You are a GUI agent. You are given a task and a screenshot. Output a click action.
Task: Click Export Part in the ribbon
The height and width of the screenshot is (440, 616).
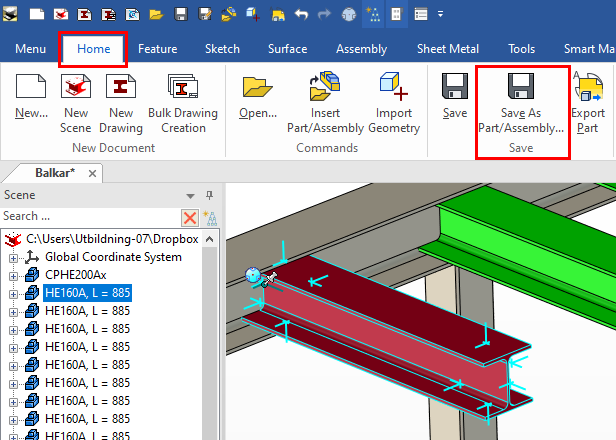point(587,103)
